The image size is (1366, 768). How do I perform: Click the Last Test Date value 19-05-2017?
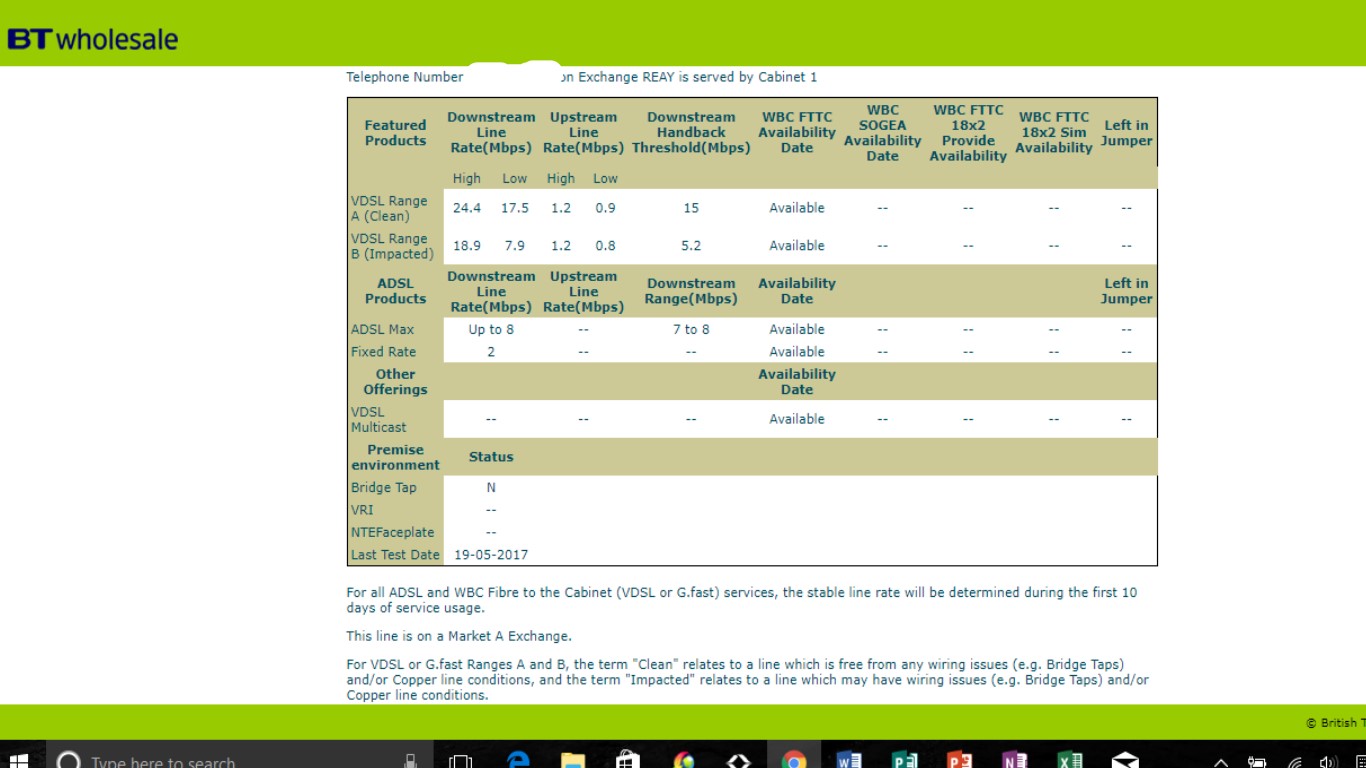pos(491,555)
